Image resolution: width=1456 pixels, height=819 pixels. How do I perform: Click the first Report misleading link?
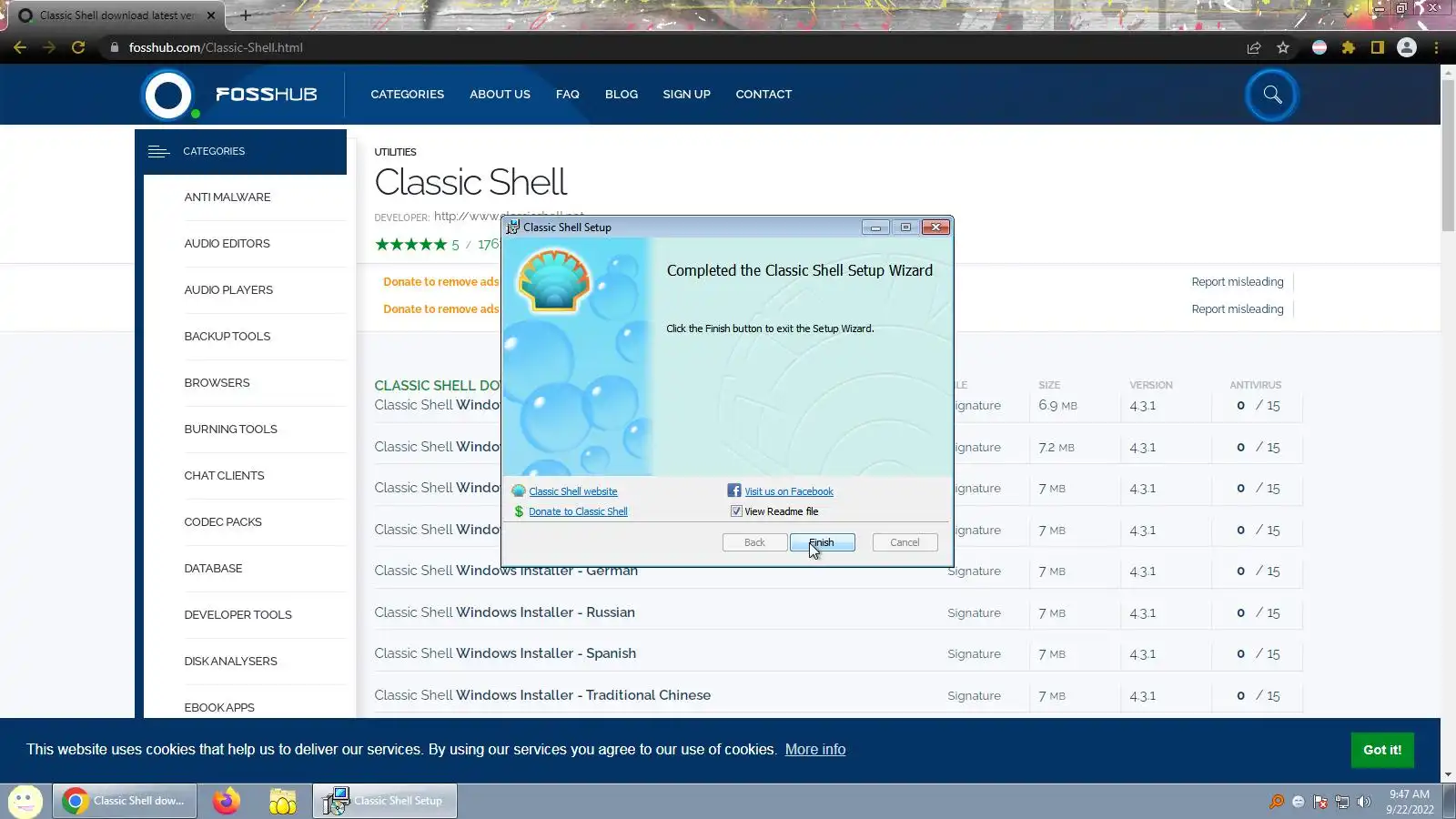1238,282
